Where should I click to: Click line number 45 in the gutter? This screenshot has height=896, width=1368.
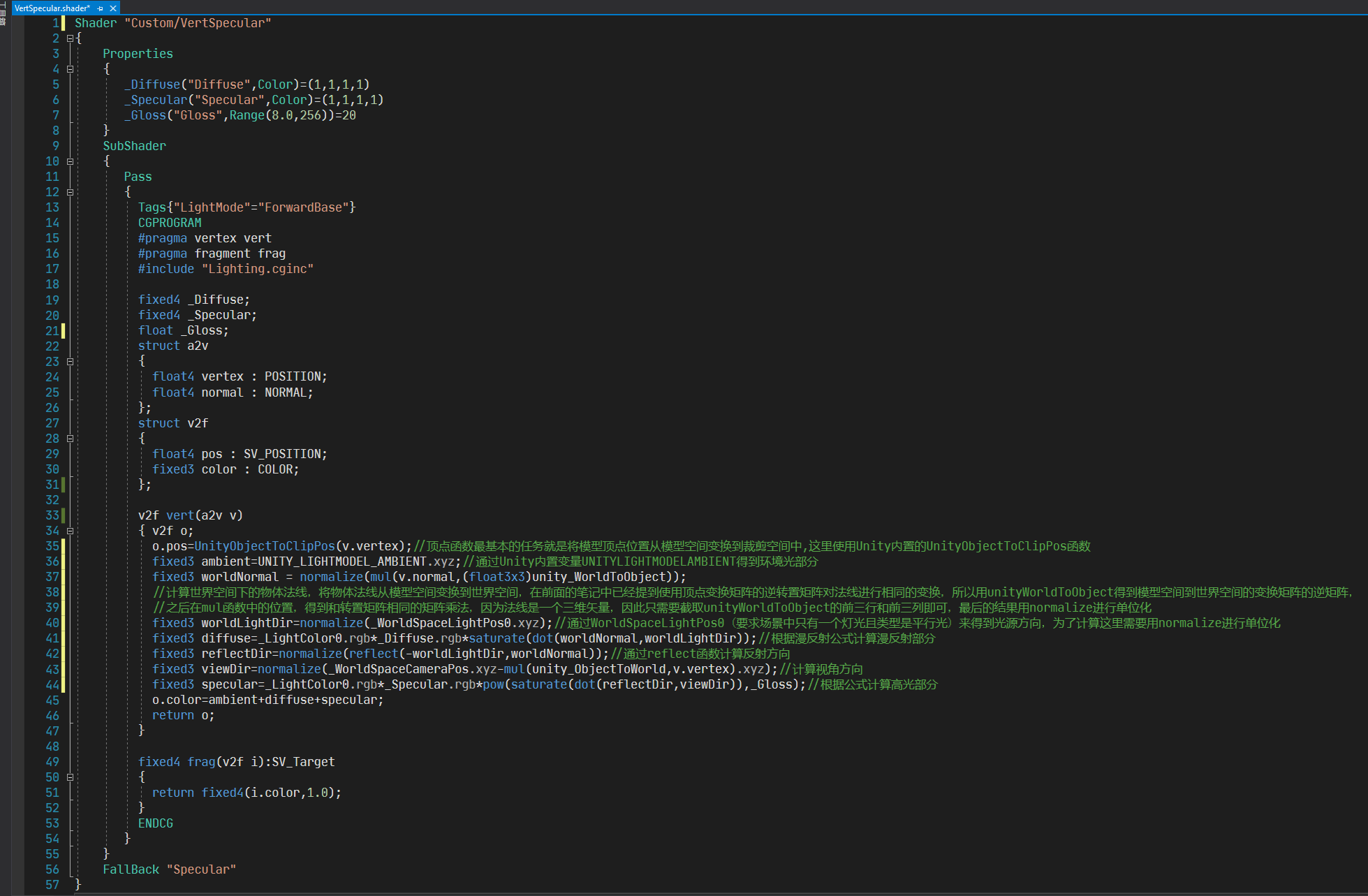point(52,700)
